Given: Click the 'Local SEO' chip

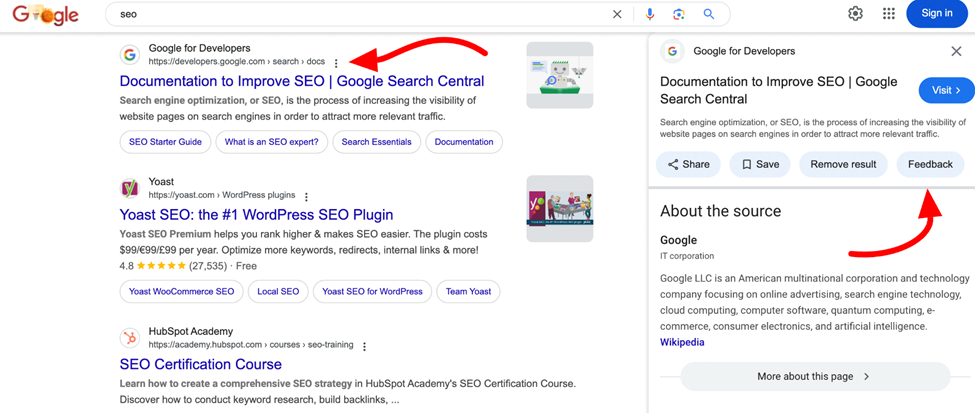Looking at the screenshot, I should pyautogui.click(x=278, y=291).
